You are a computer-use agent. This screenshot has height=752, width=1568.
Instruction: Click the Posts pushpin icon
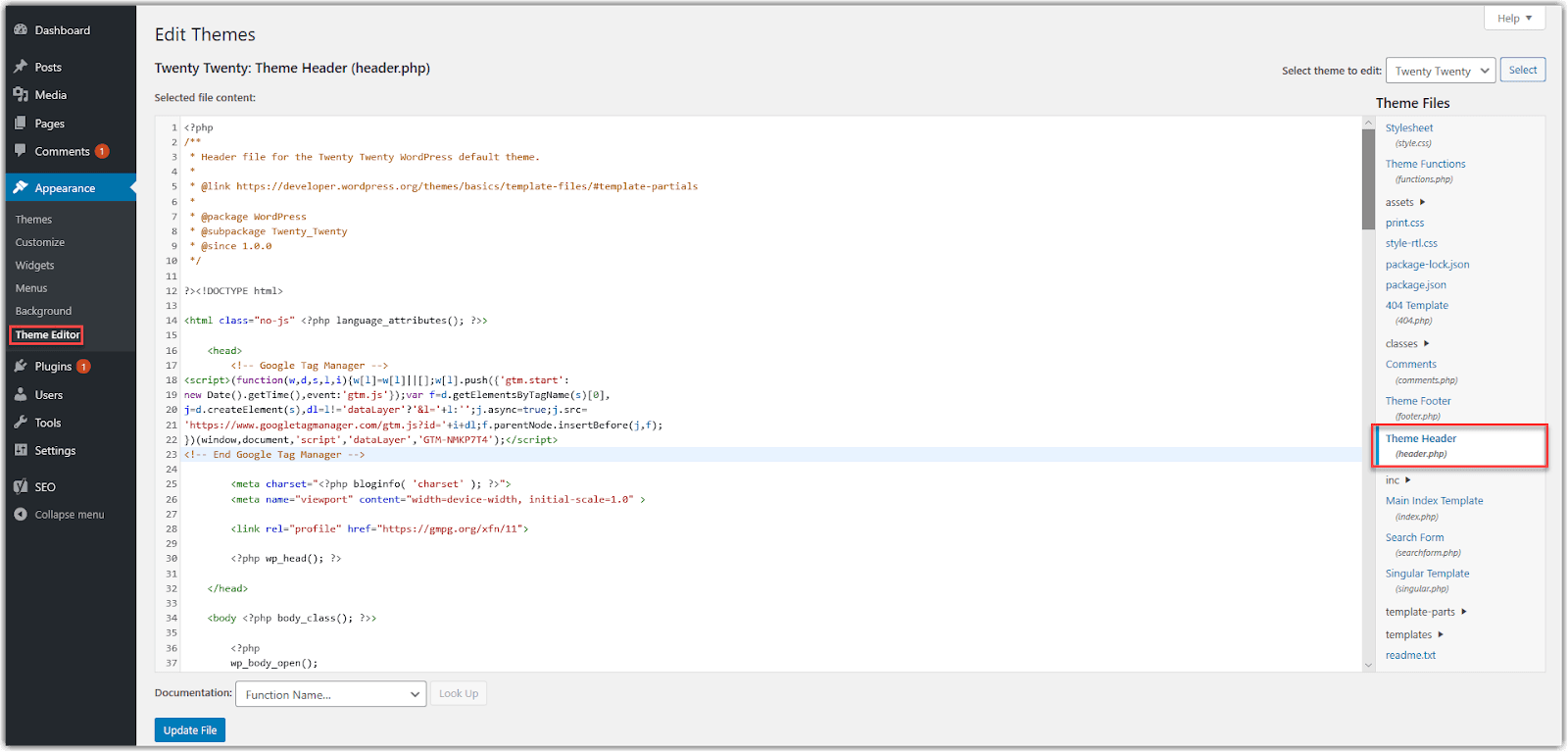coord(21,67)
